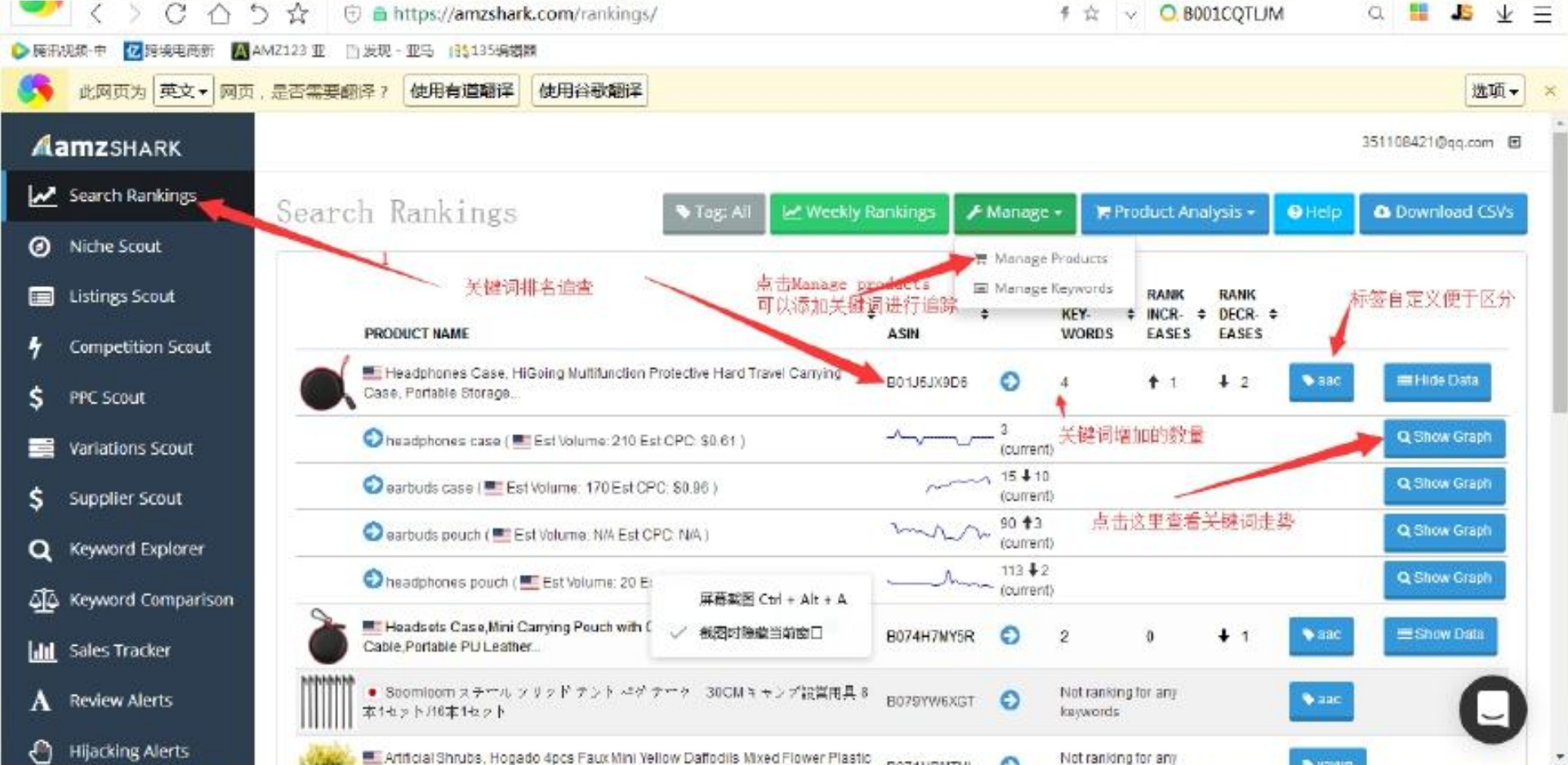Open Weekly Rankings
This screenshot has width=1568, height=765.
(x=859, y=213)
